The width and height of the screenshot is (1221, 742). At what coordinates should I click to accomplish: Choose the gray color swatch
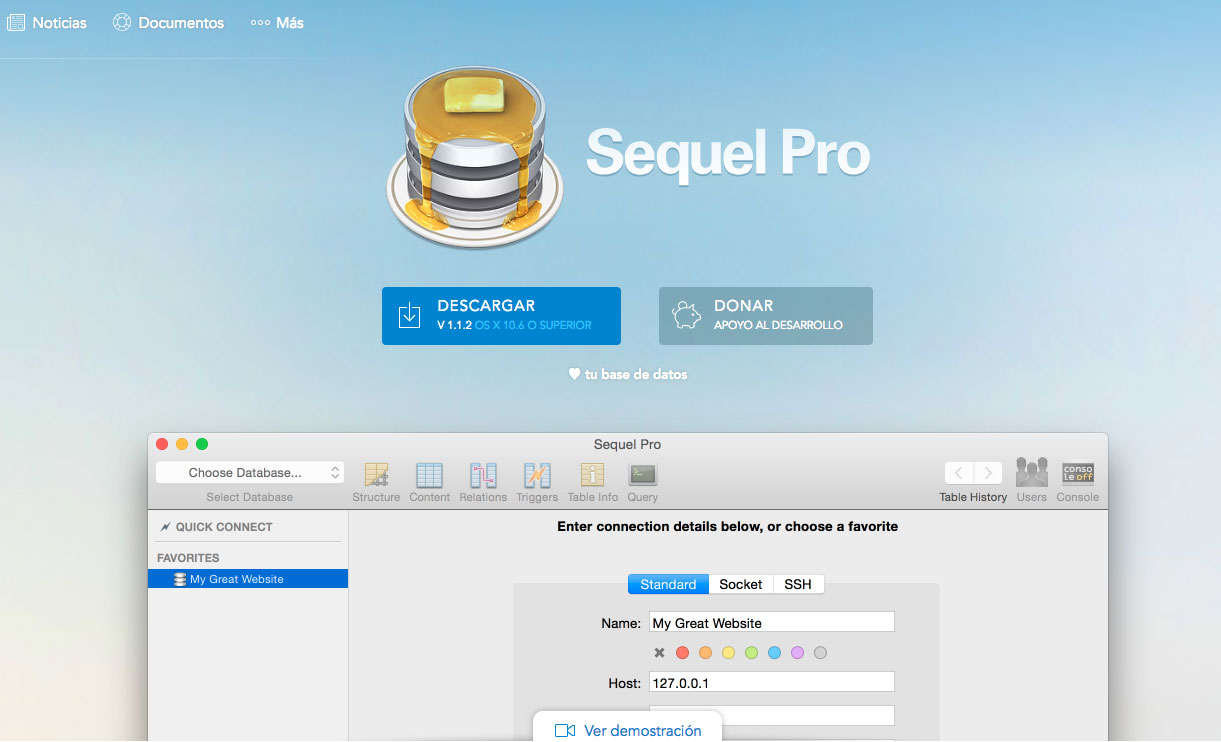(x=820, y=653)
